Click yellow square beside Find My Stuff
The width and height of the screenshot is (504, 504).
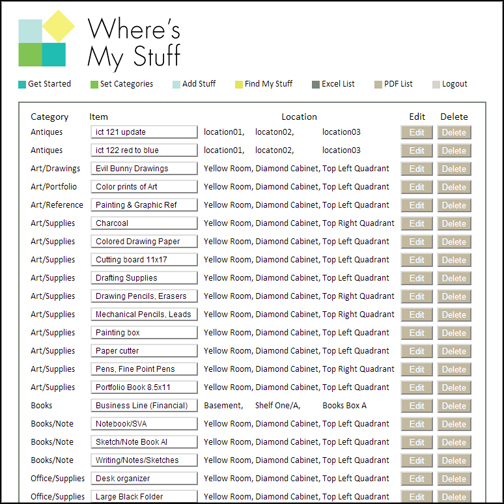239,85
